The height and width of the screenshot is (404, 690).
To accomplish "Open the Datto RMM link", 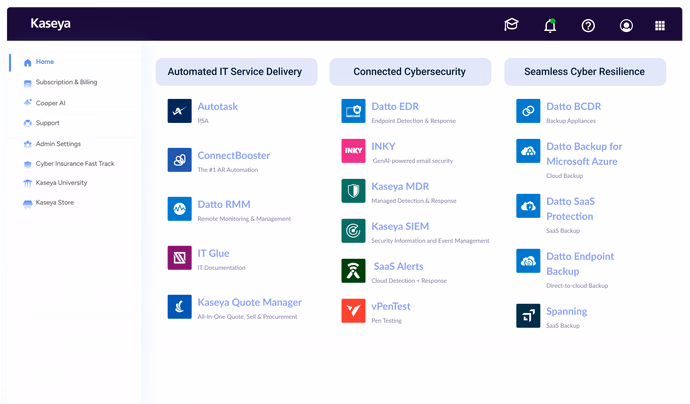I will (x=224, y=204).
